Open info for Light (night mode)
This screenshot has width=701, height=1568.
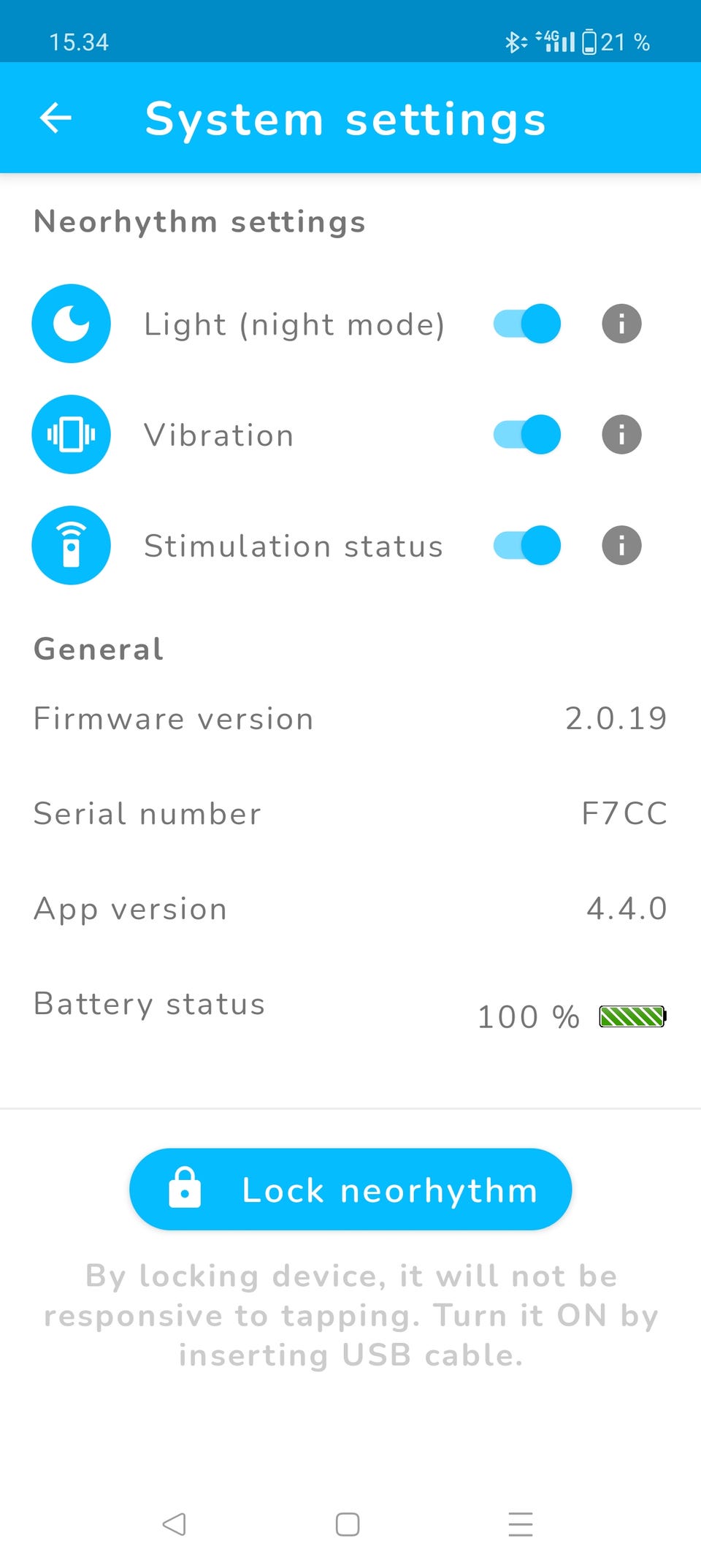point(621,324)
